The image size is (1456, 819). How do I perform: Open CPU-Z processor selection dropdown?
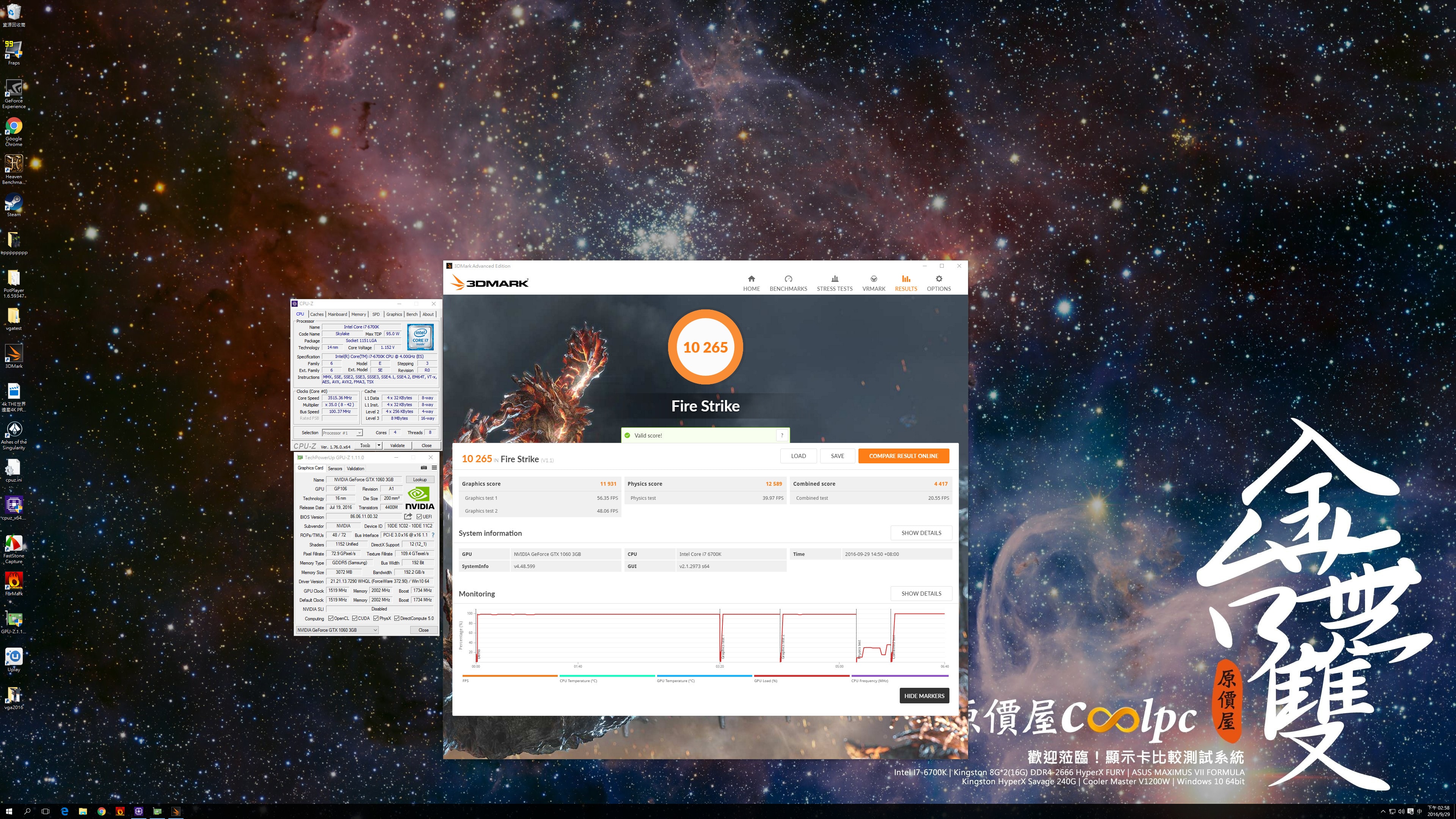(359, 433)
